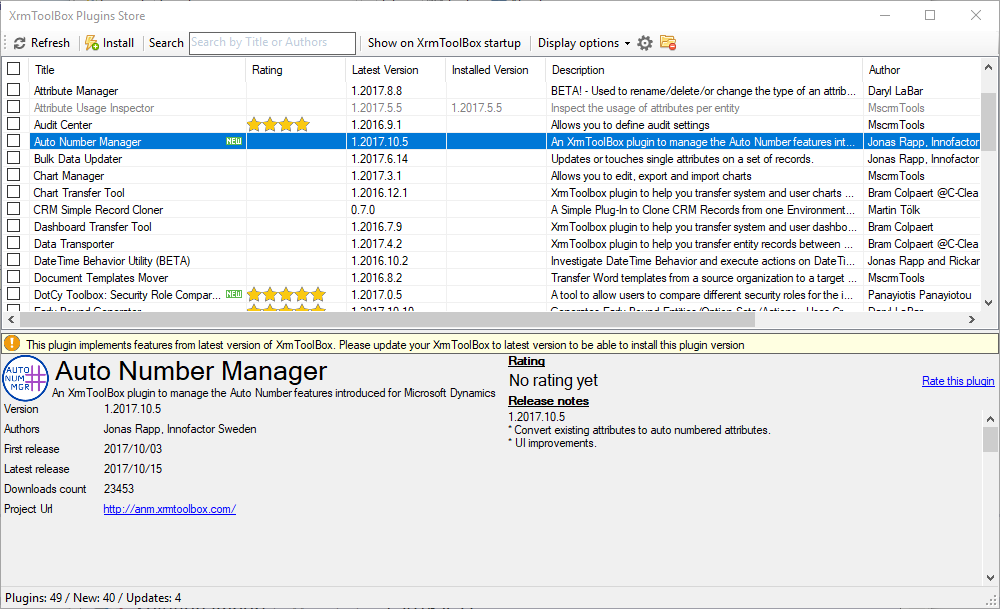Focus the Search by Title or Authors field

click(272, 43)
